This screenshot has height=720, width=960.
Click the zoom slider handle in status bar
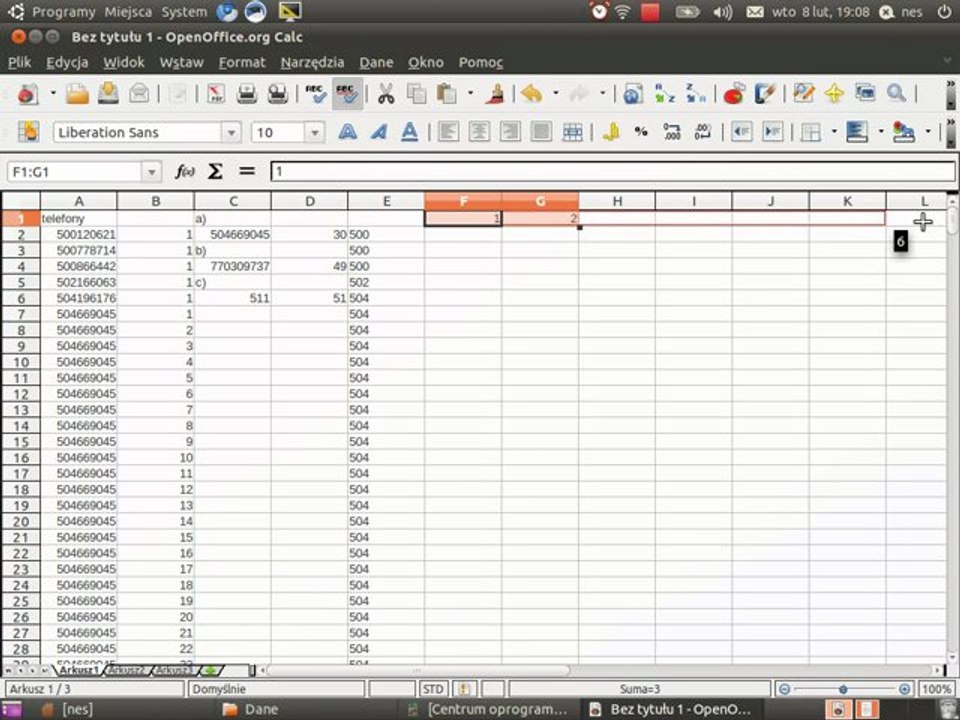tap(844, 689)
